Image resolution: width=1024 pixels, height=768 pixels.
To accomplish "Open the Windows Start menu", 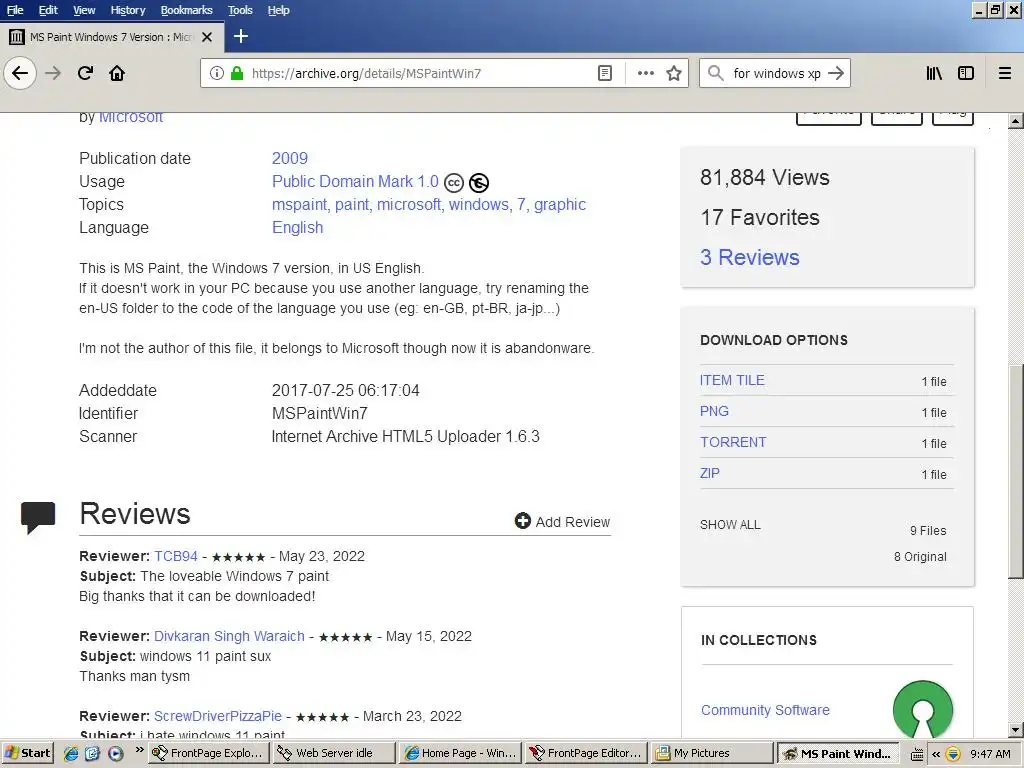I will (x=27, y=753).
